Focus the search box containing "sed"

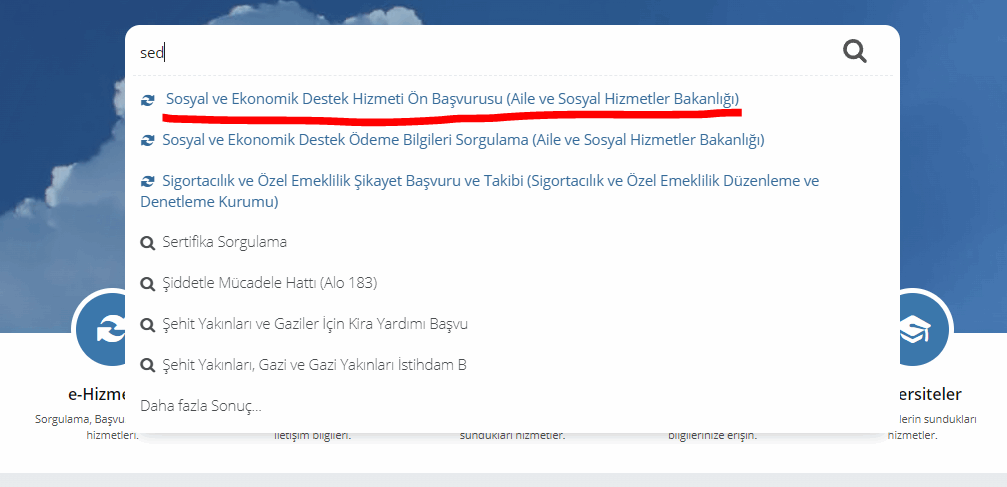[x=480, y=52]
